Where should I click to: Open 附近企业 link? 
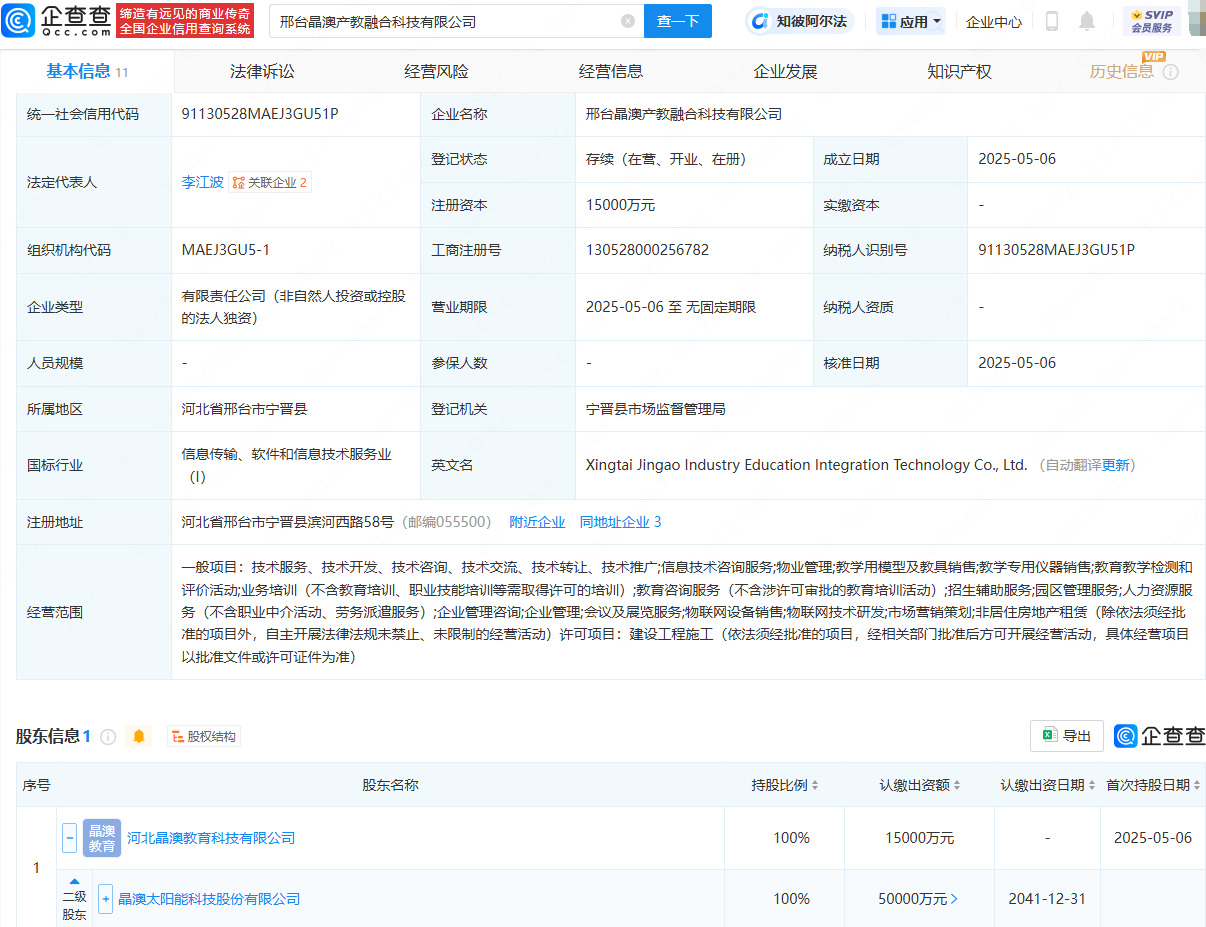coord(537,522)
